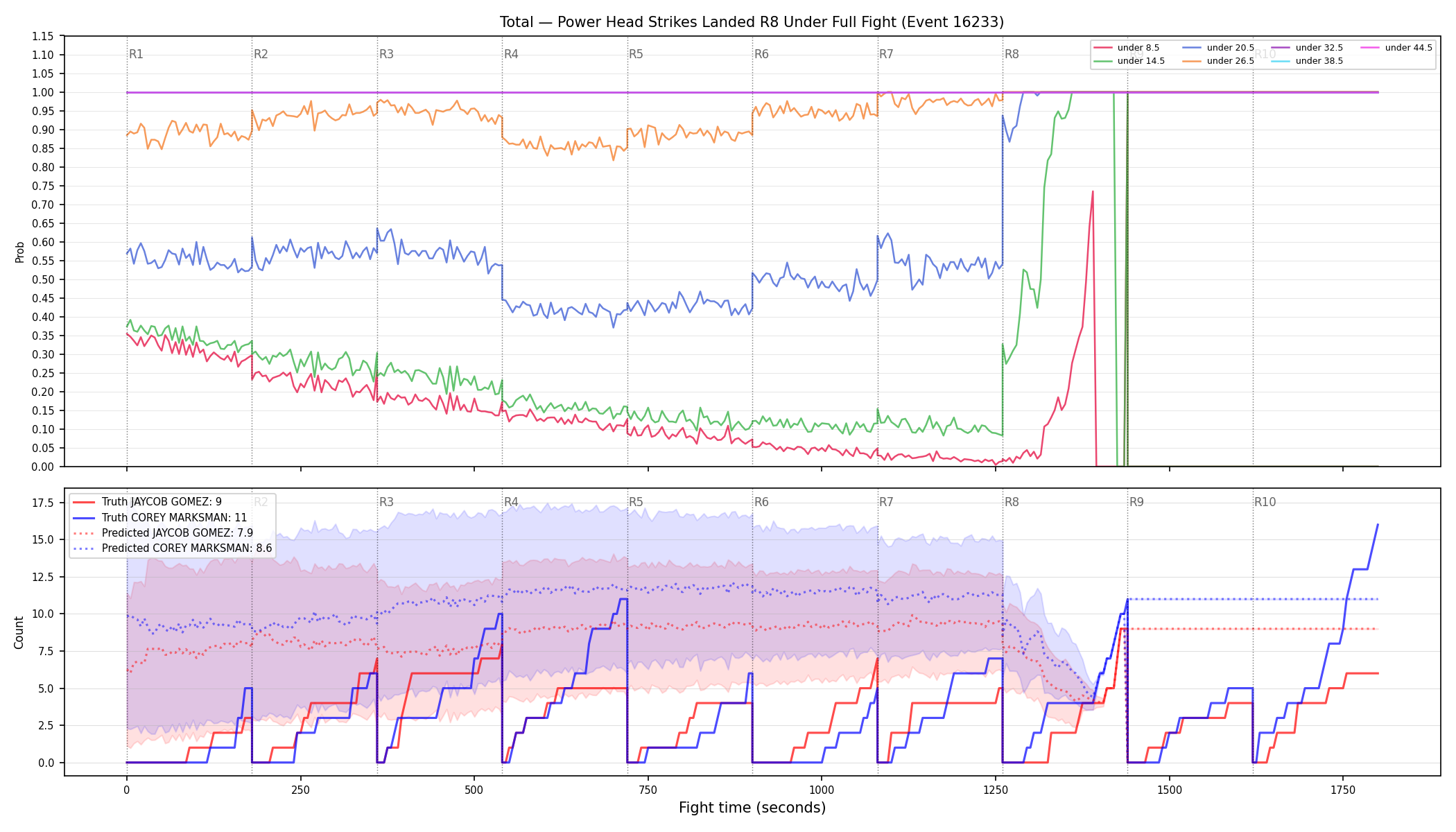
Task: Click the 0.0 tick on the Count axis
Action: click(x=46, y=763)
